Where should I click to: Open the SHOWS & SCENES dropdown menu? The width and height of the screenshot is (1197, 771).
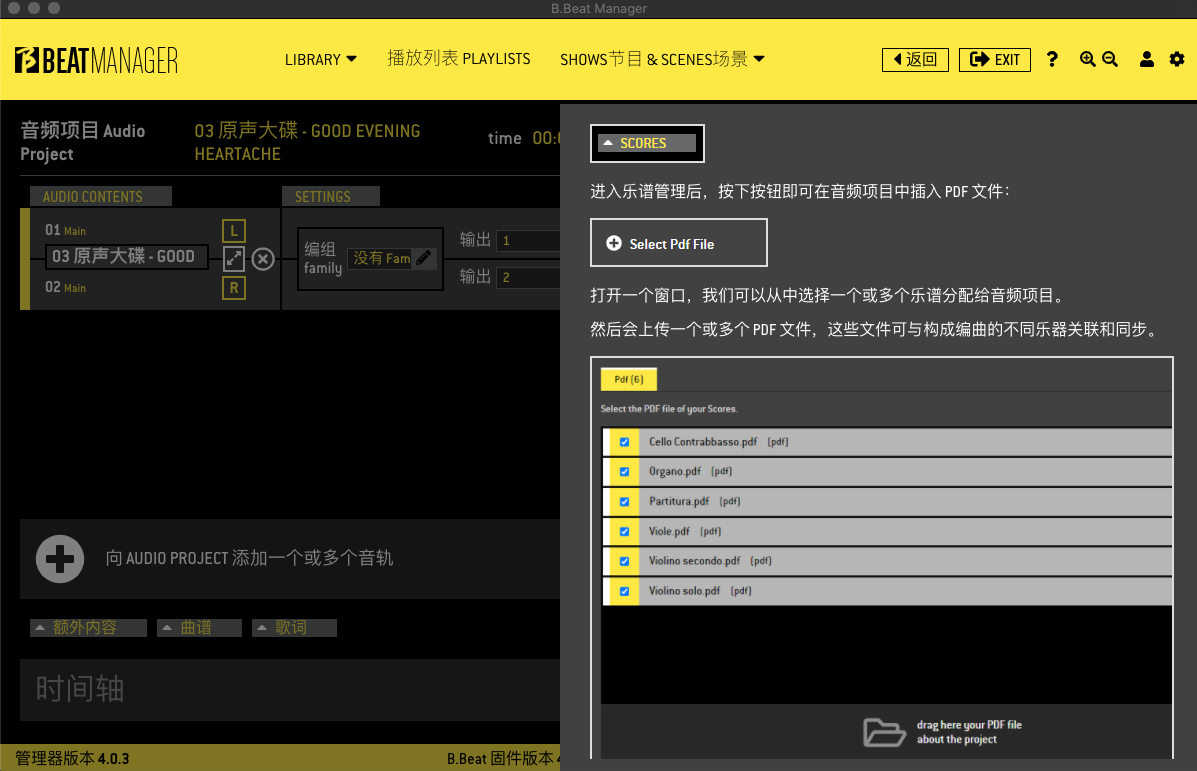[662, 60]
